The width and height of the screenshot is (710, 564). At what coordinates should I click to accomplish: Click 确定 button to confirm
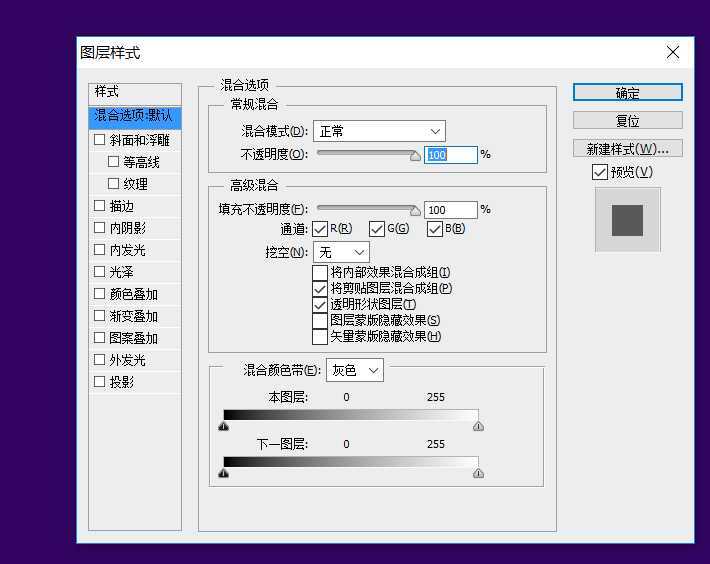coord(627,92)
